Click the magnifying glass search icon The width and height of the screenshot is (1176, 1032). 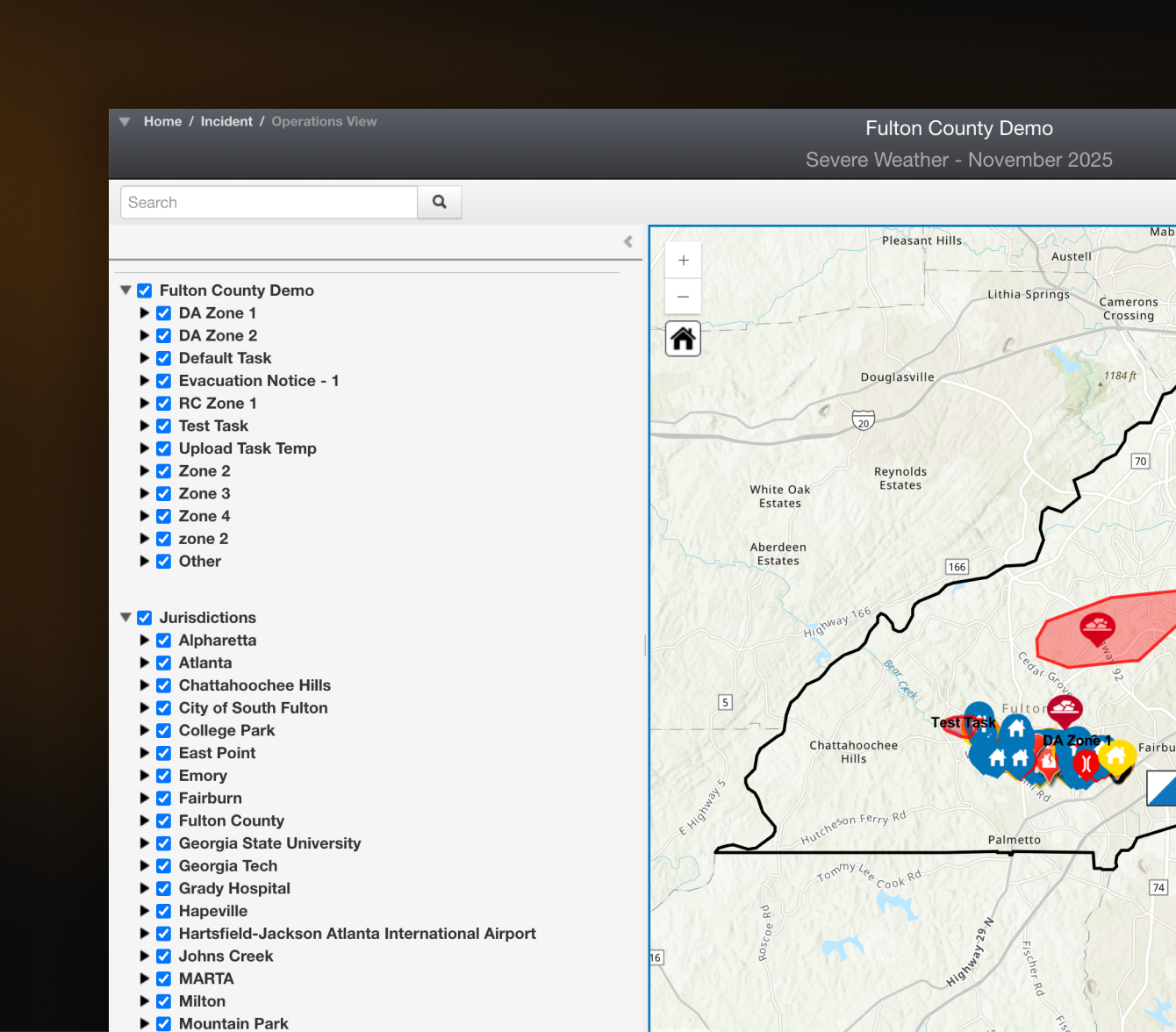440,202
